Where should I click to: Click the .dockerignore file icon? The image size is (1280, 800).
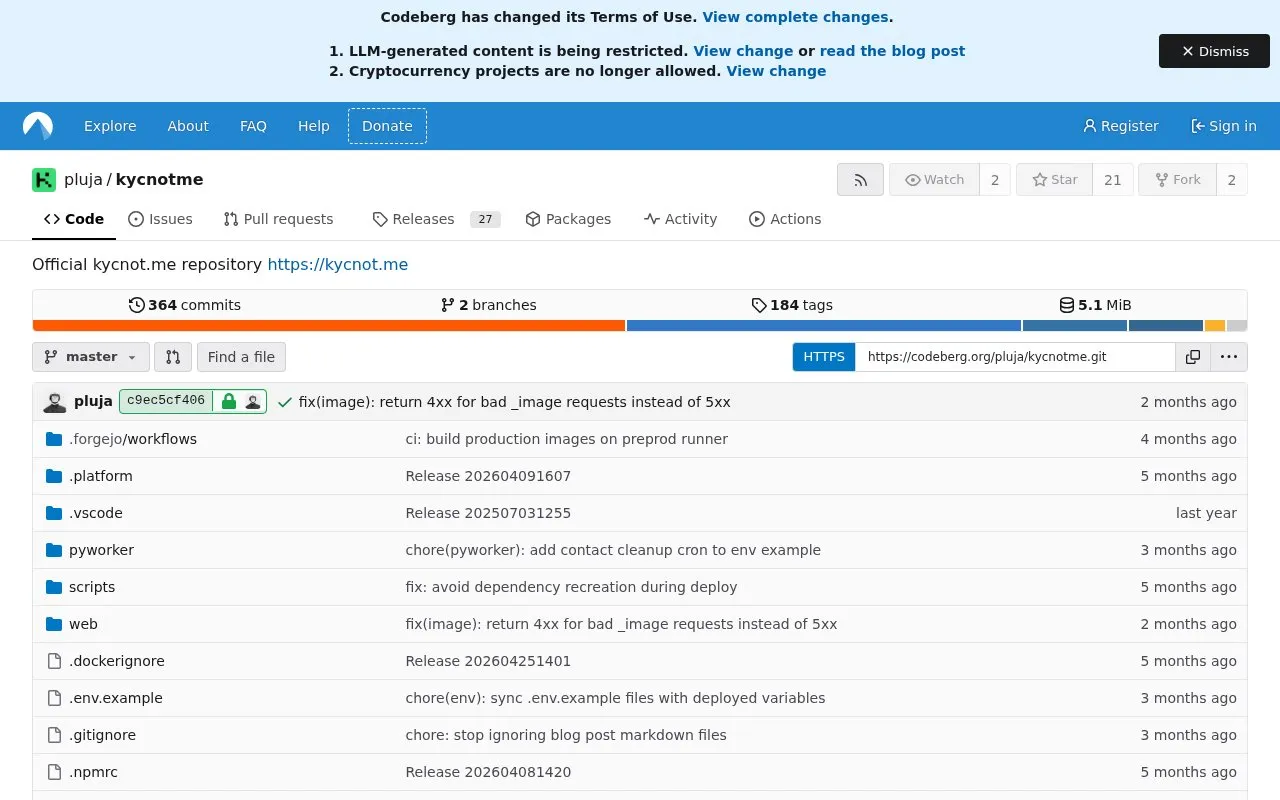pyautogui.click(x=54, y=661)
